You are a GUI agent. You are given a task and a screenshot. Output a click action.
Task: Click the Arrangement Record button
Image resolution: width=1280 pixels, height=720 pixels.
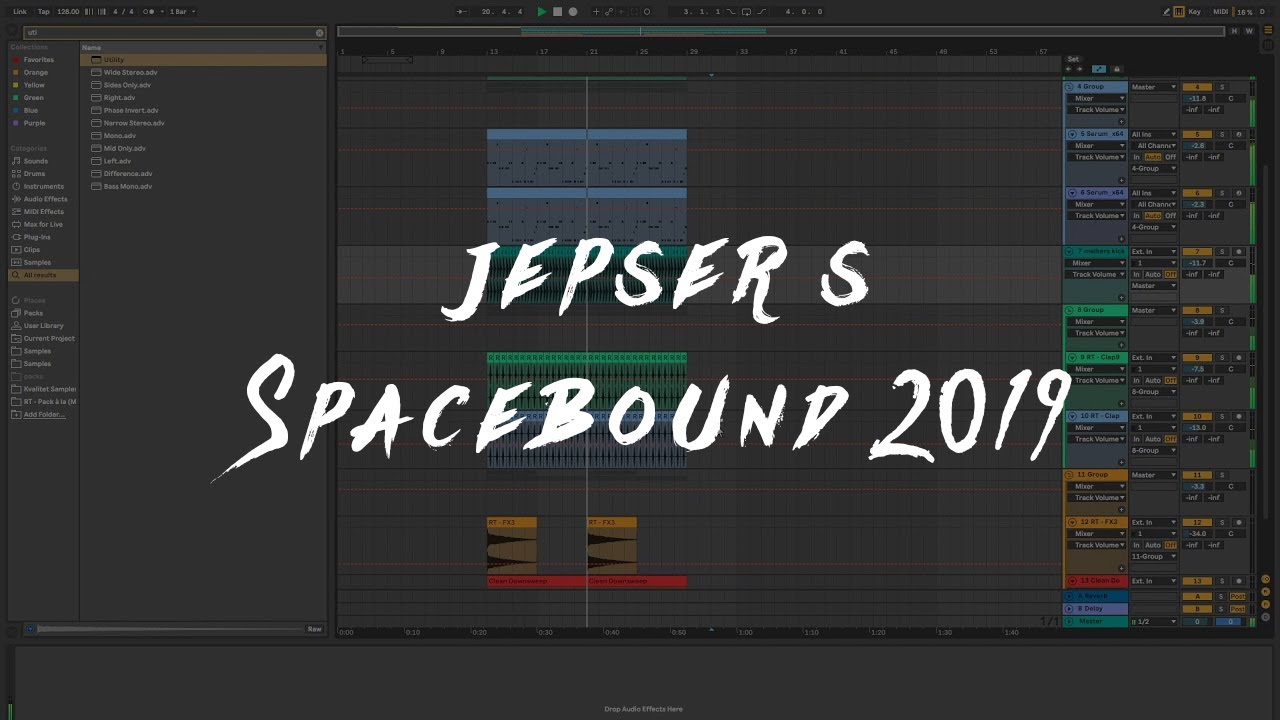point(573,12)
